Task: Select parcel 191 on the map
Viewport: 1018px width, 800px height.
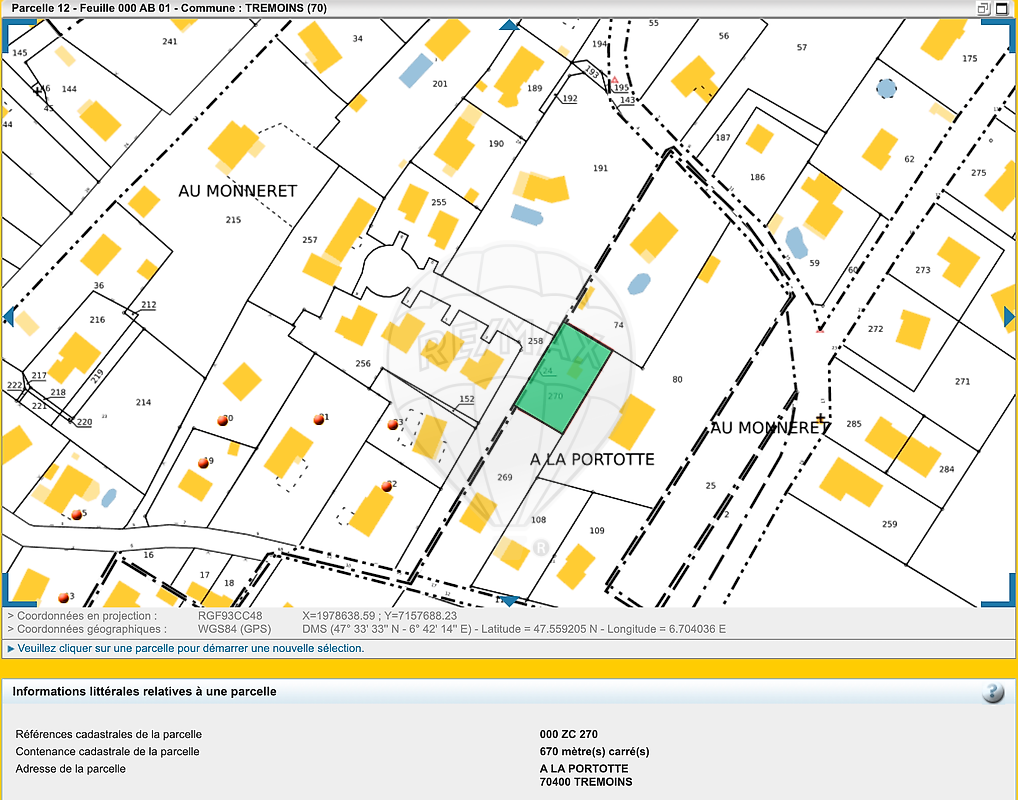Action: point(600,169)
